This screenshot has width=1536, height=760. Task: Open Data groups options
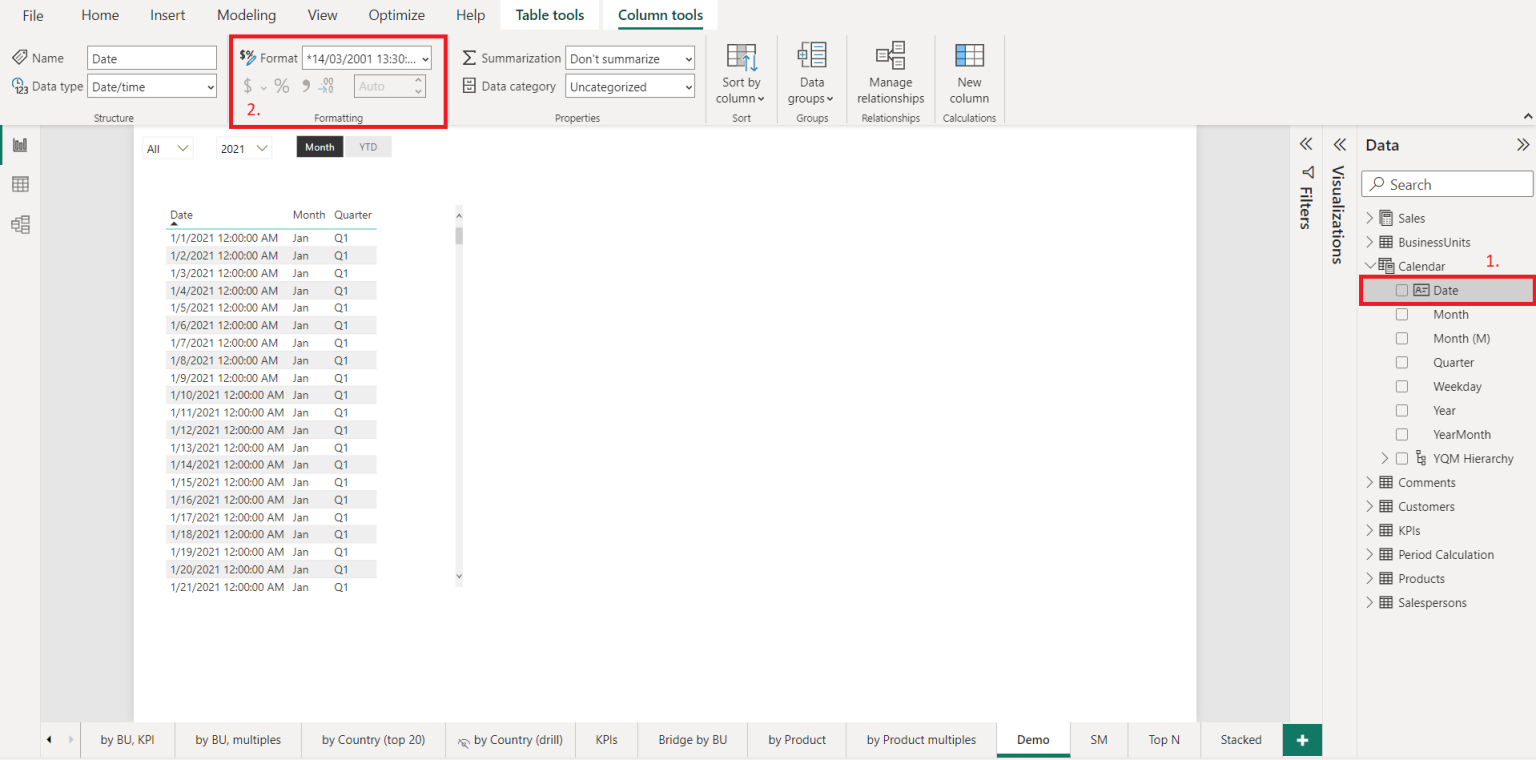pos(811,72)
